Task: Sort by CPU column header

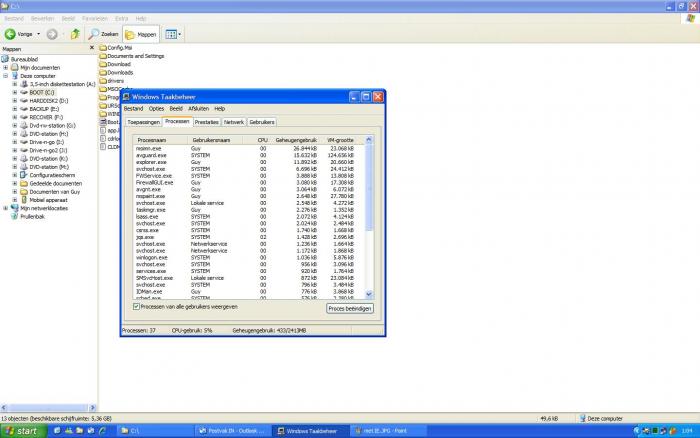Action: [x=257, y=140]
